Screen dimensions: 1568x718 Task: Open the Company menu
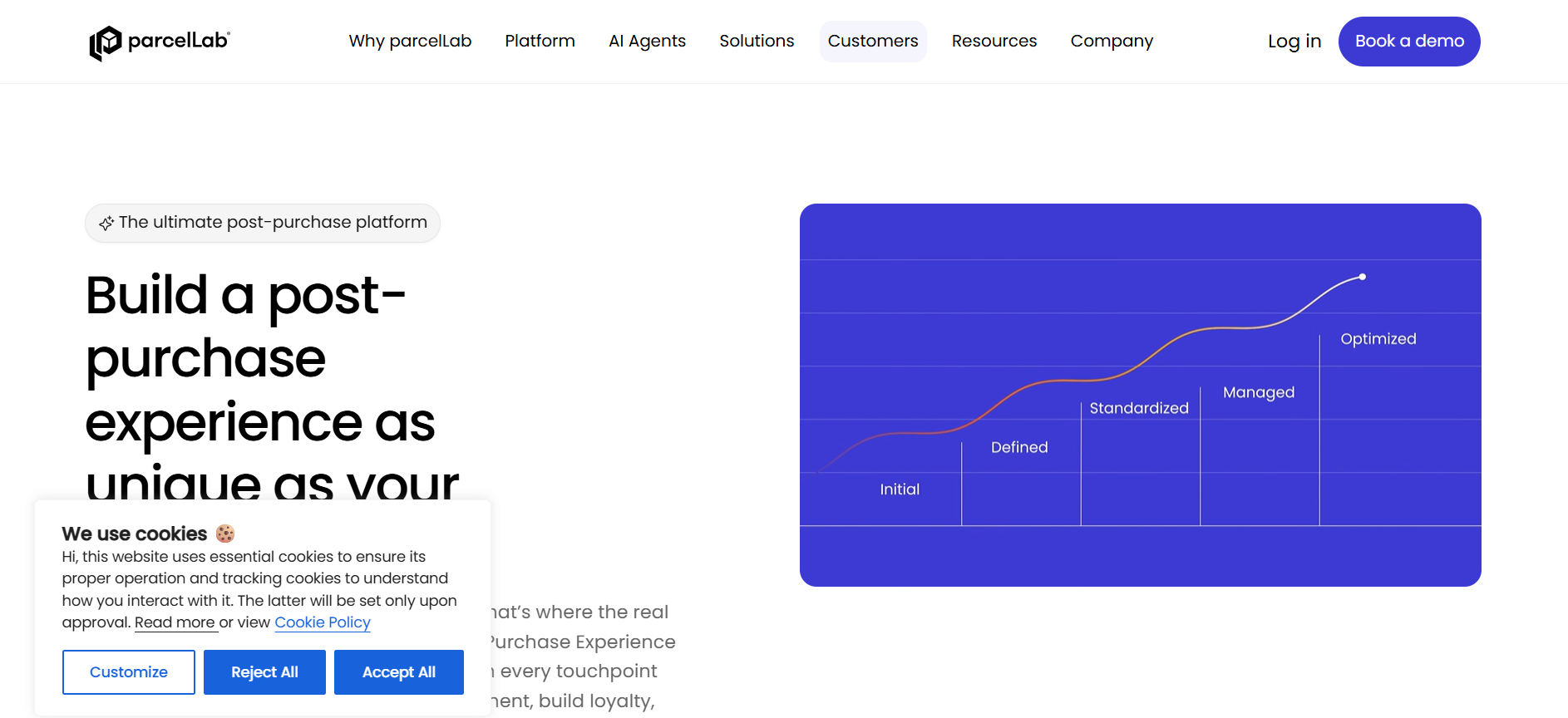(1112, 42)
